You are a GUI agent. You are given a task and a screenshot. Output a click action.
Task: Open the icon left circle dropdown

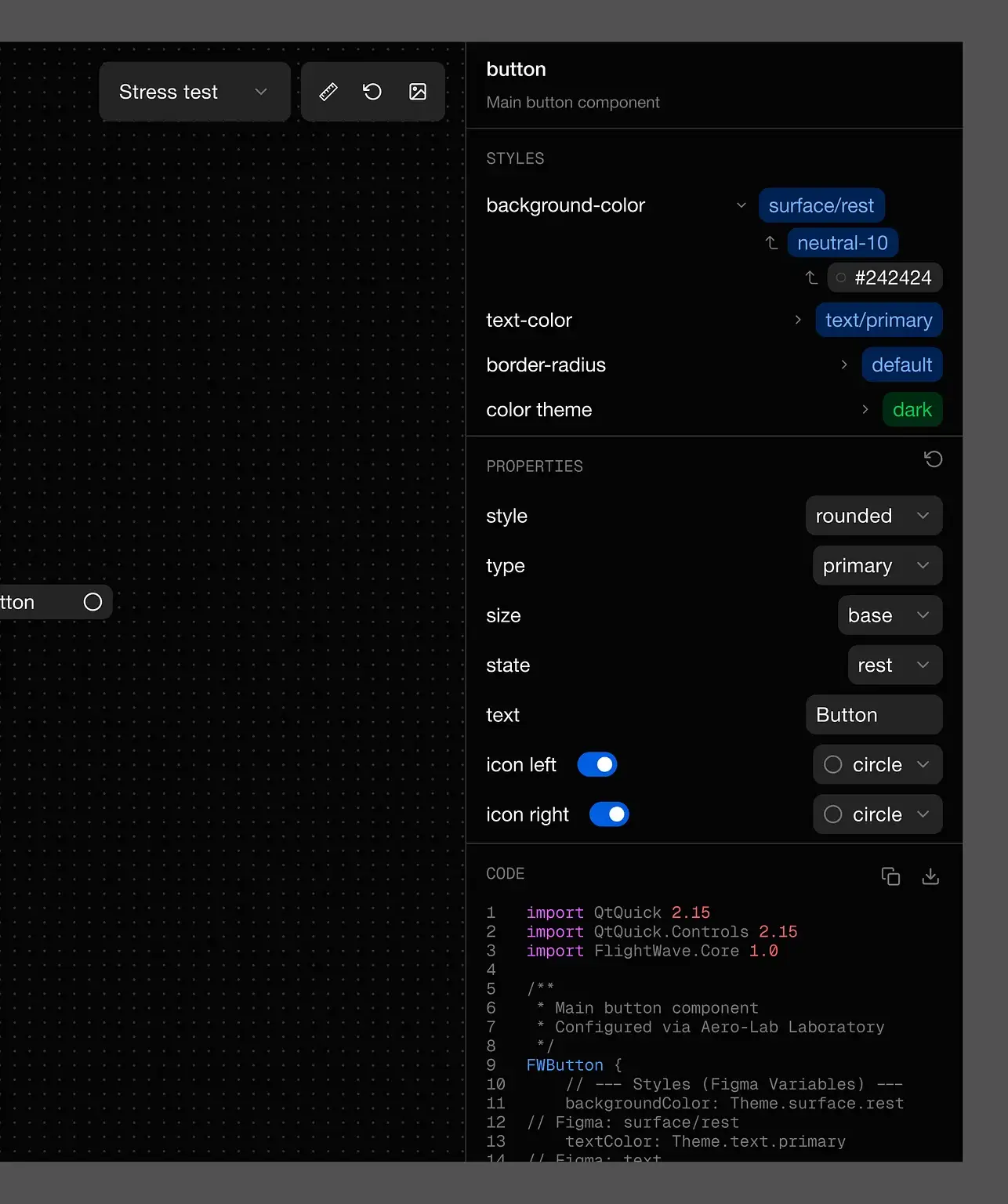[877, 764]
